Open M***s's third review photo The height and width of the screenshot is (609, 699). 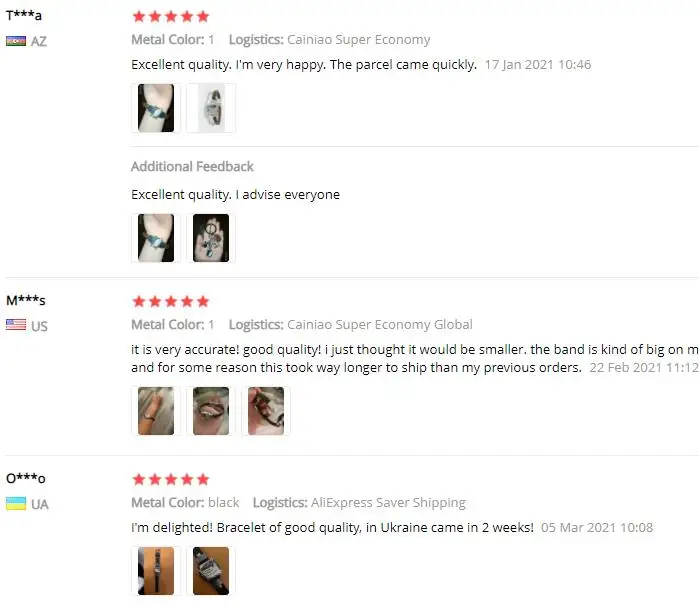pos(266,411)
